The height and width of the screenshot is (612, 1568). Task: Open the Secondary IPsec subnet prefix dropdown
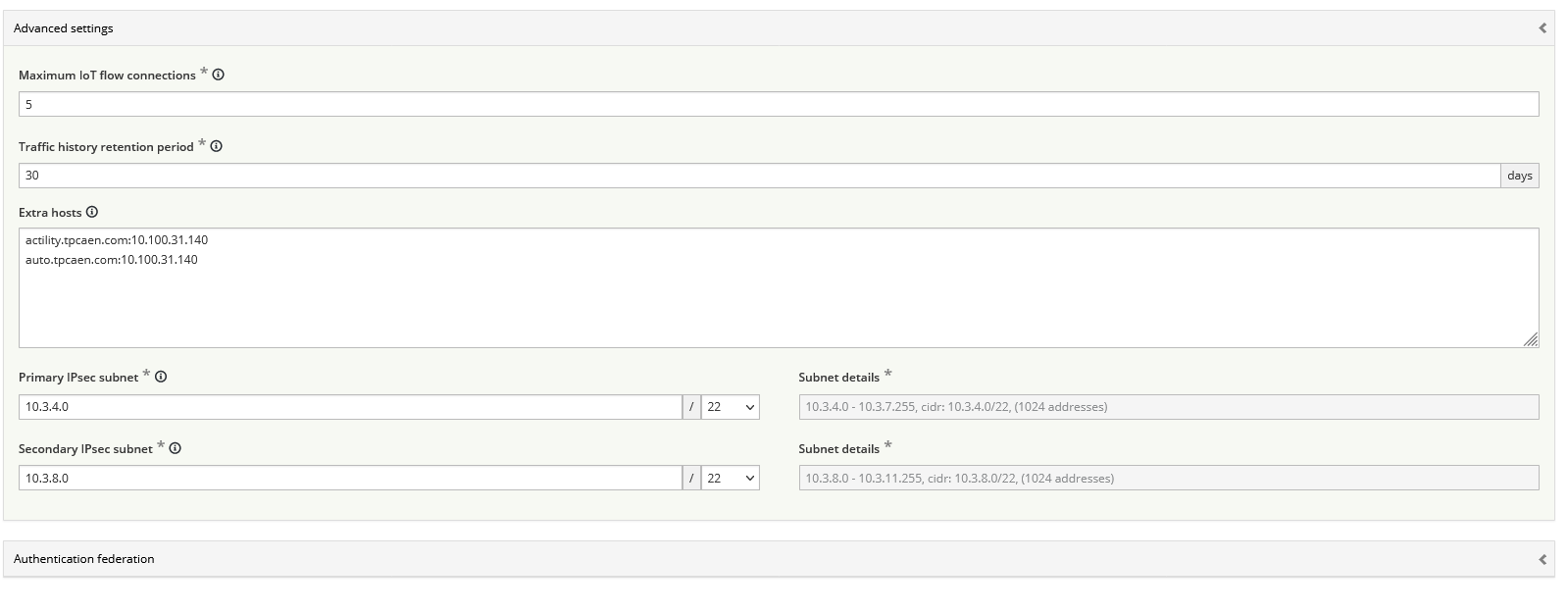pos(731,479)
